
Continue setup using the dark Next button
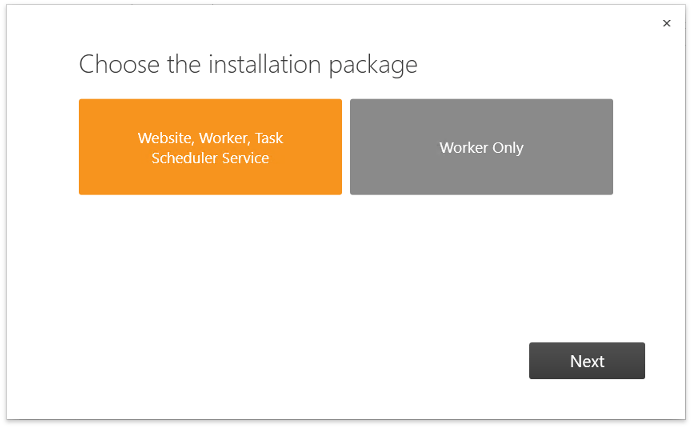(587, 360)
